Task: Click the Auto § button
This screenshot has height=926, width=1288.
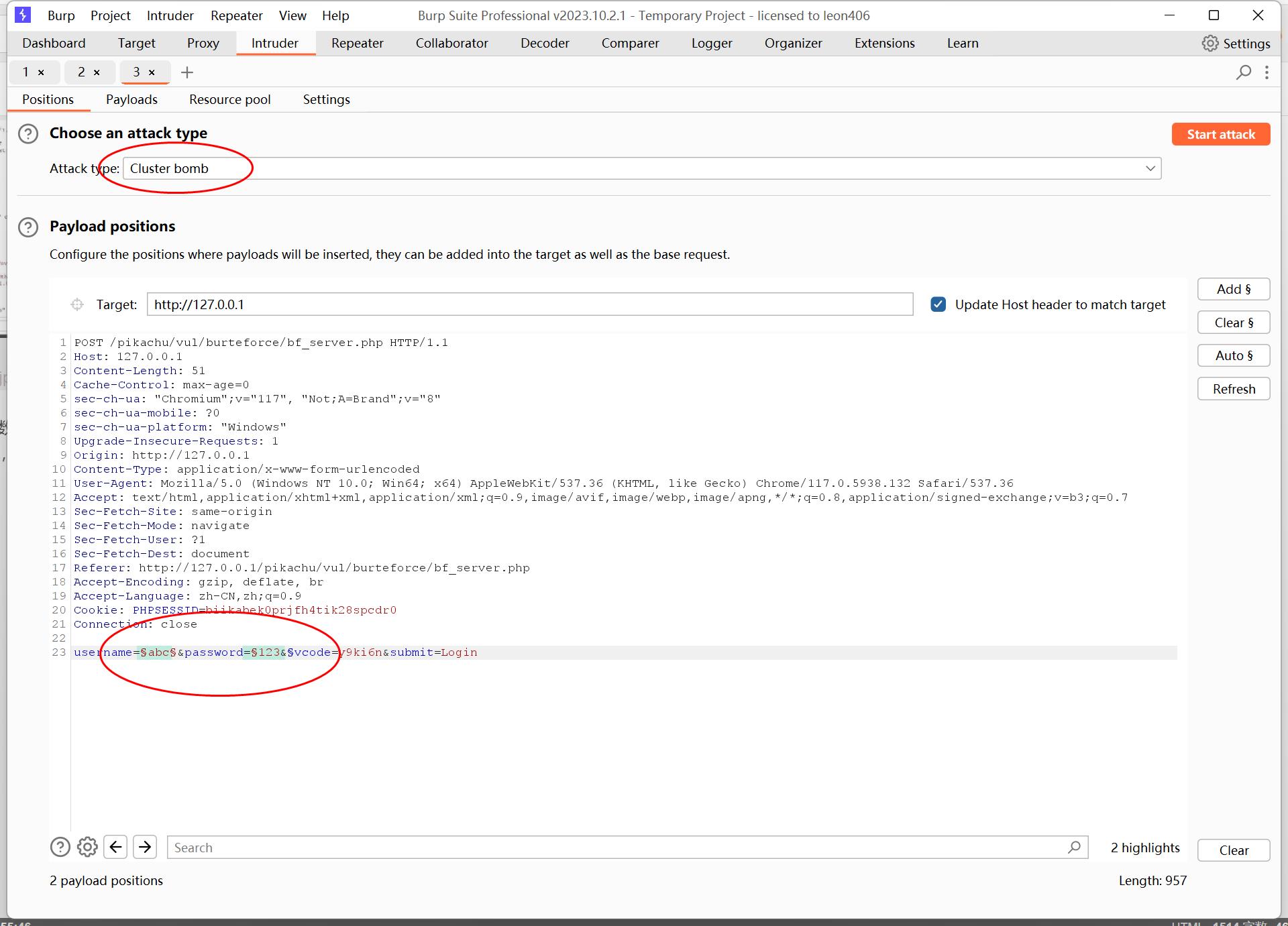Action: [1234, 355]
